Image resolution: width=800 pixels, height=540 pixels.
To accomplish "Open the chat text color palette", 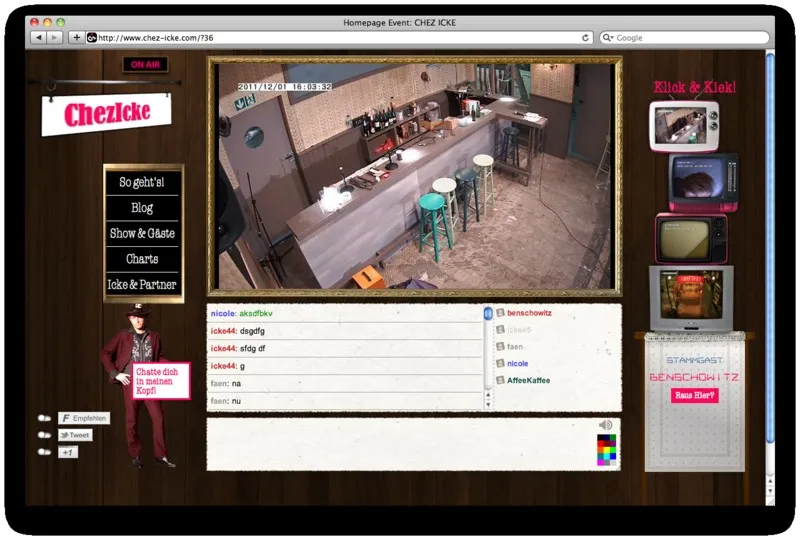I will coord(607,450).
